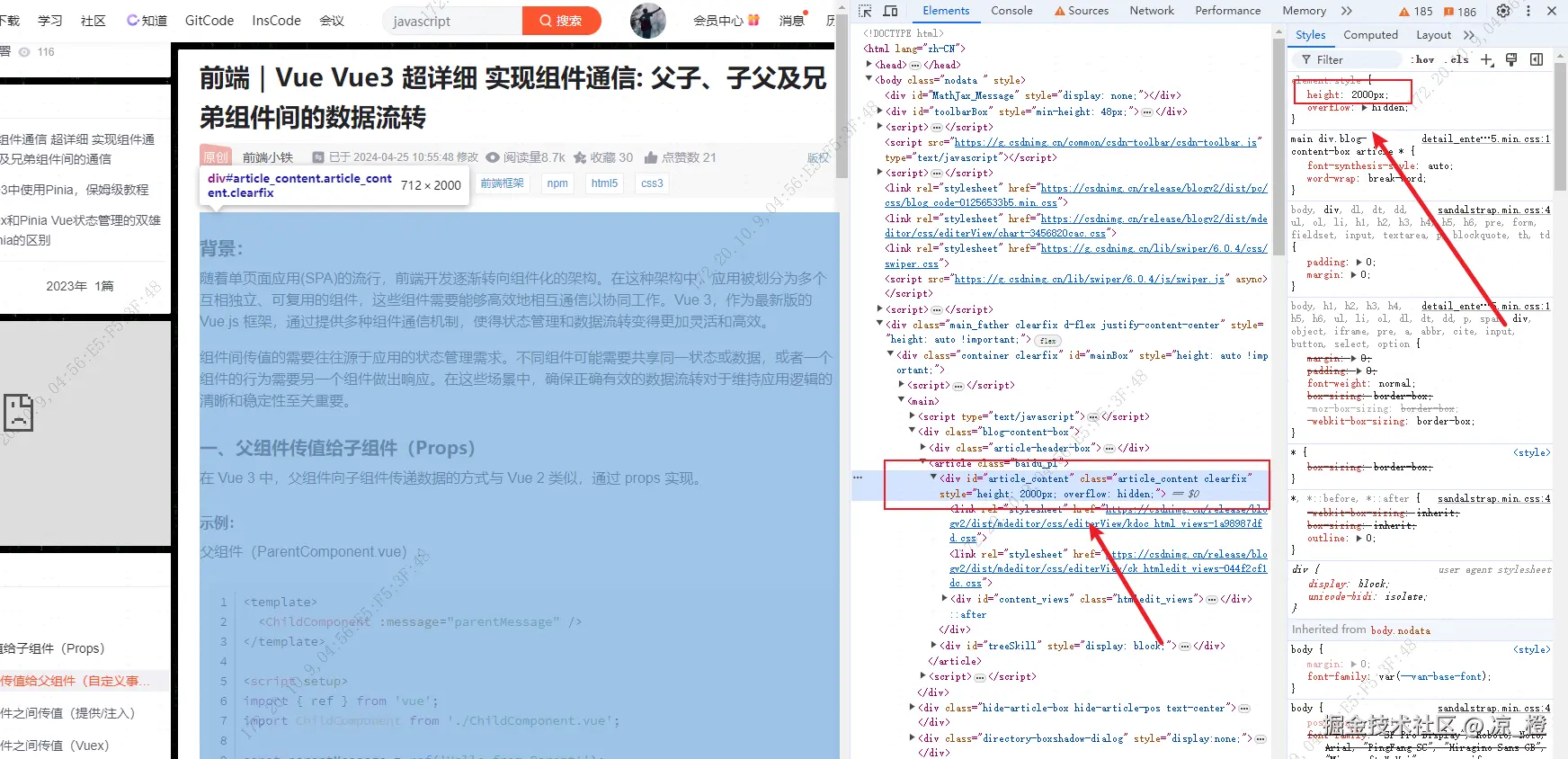Expand the toolbarBox div node

click(880, 112)
